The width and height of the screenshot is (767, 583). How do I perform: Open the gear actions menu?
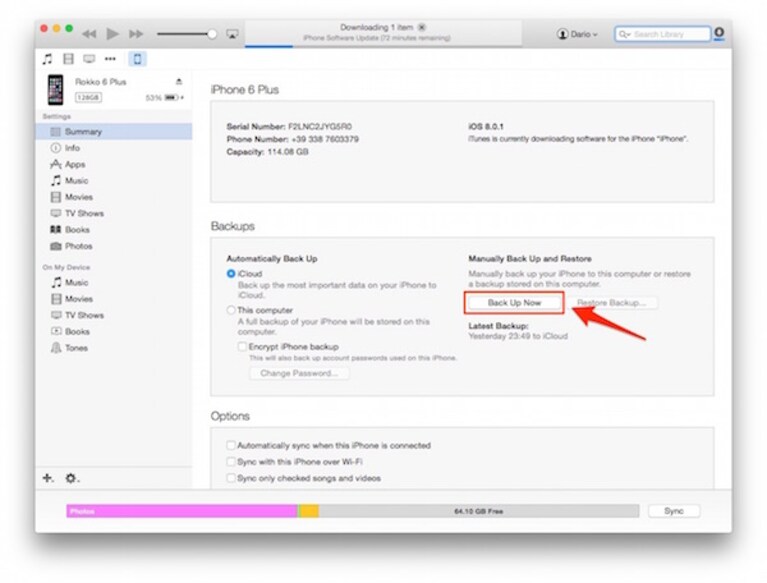[x=72, y=478]
